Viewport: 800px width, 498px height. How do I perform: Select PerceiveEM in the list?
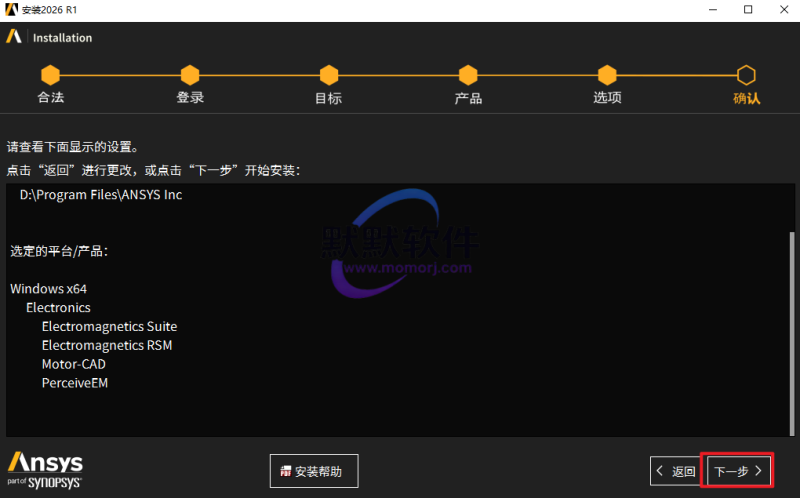point(74,383)
